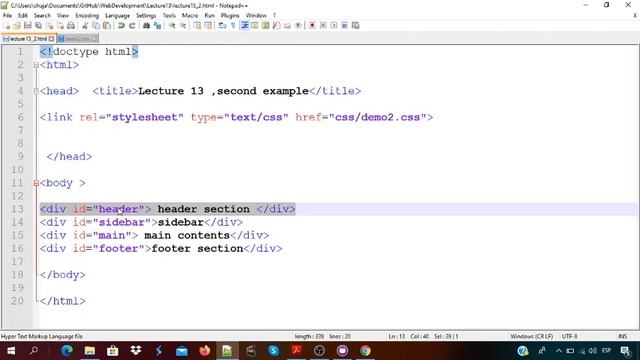640x360 pixels.
Task: Open the User Defined Language icon
Action: pos(255,26)
